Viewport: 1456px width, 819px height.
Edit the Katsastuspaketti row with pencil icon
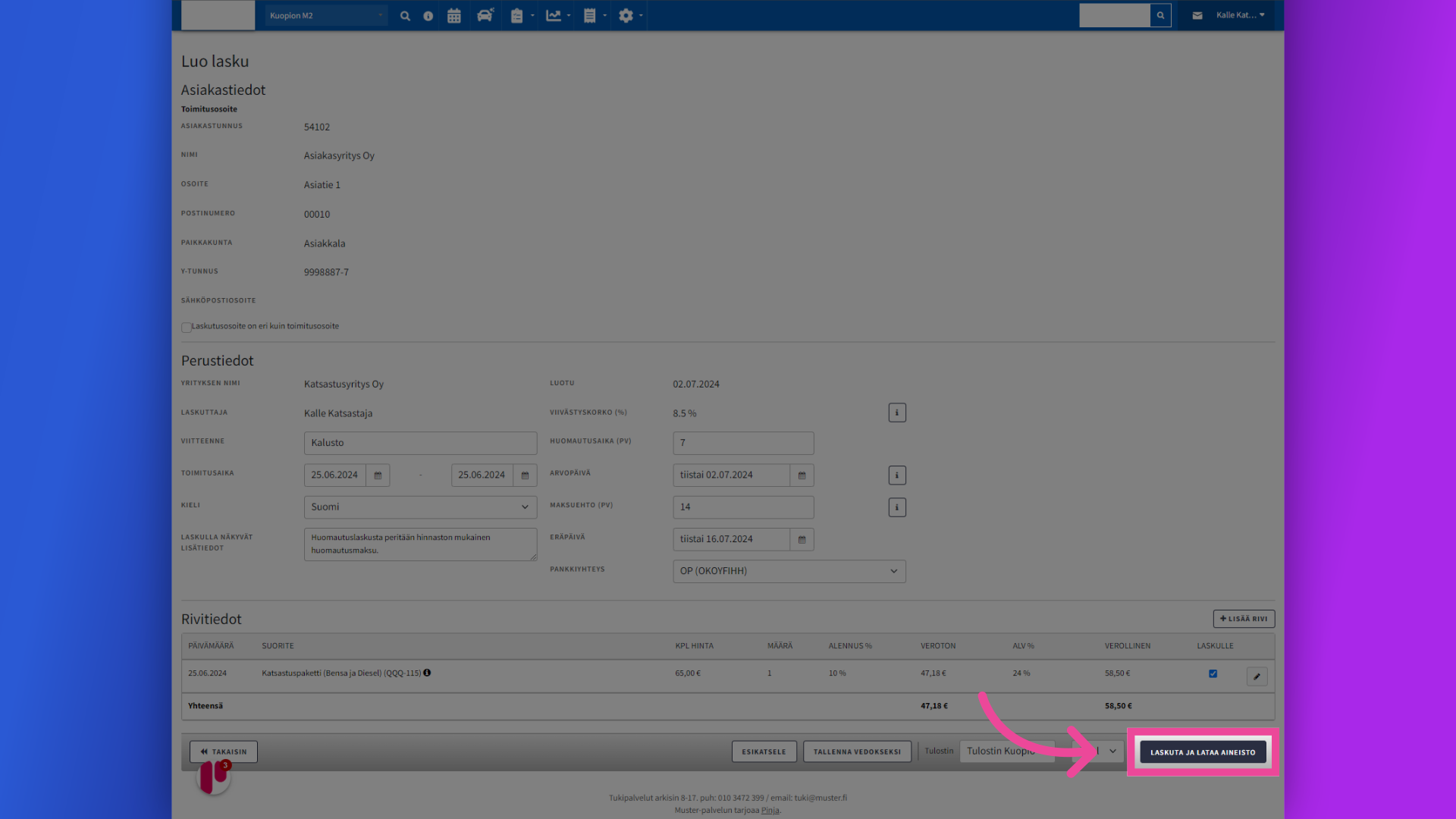click(1257, 676)
